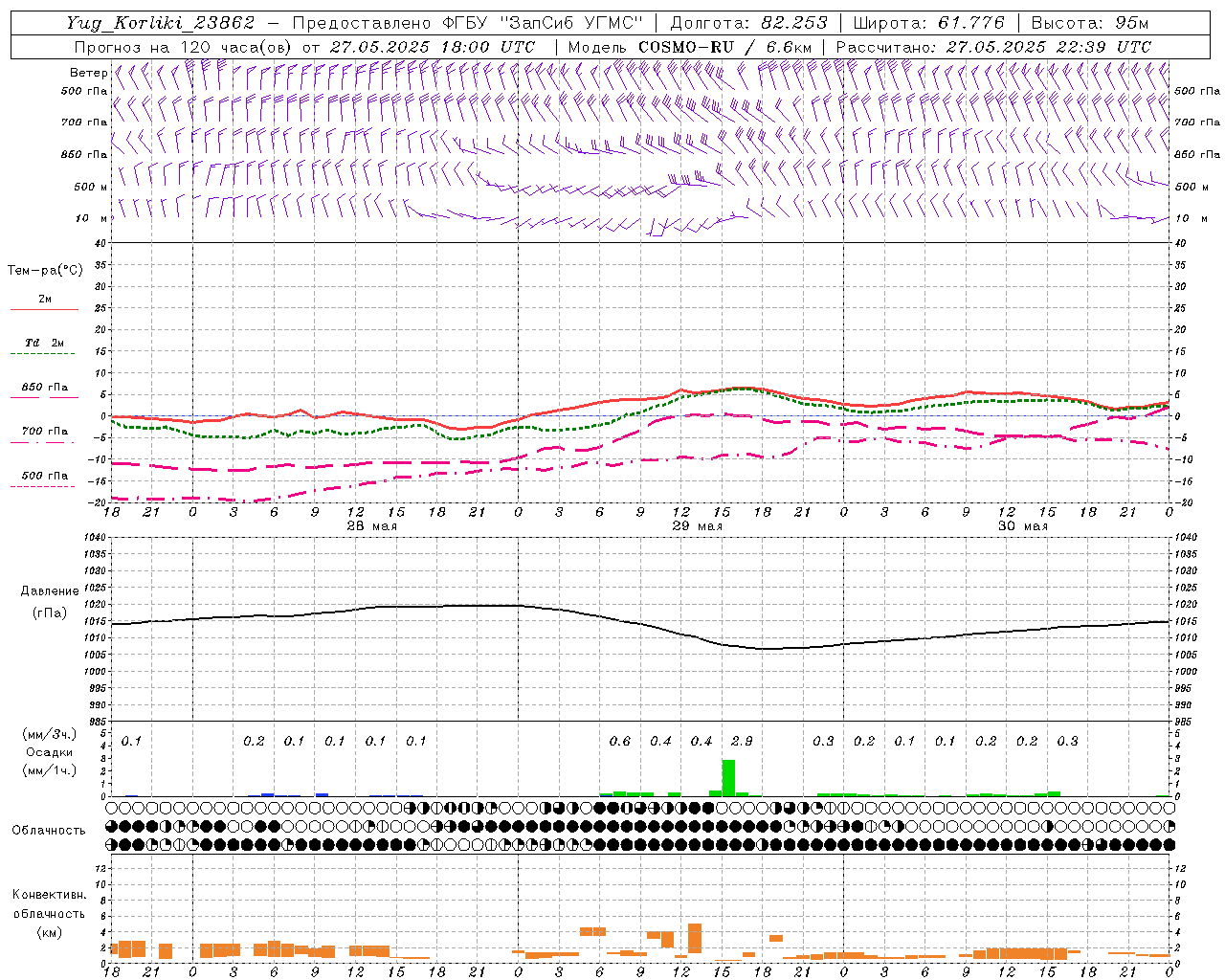The height and width of the screenshot is (980, 1225).
Task: Click the tallest green precipitation bar
Action: tap(728, 778)
